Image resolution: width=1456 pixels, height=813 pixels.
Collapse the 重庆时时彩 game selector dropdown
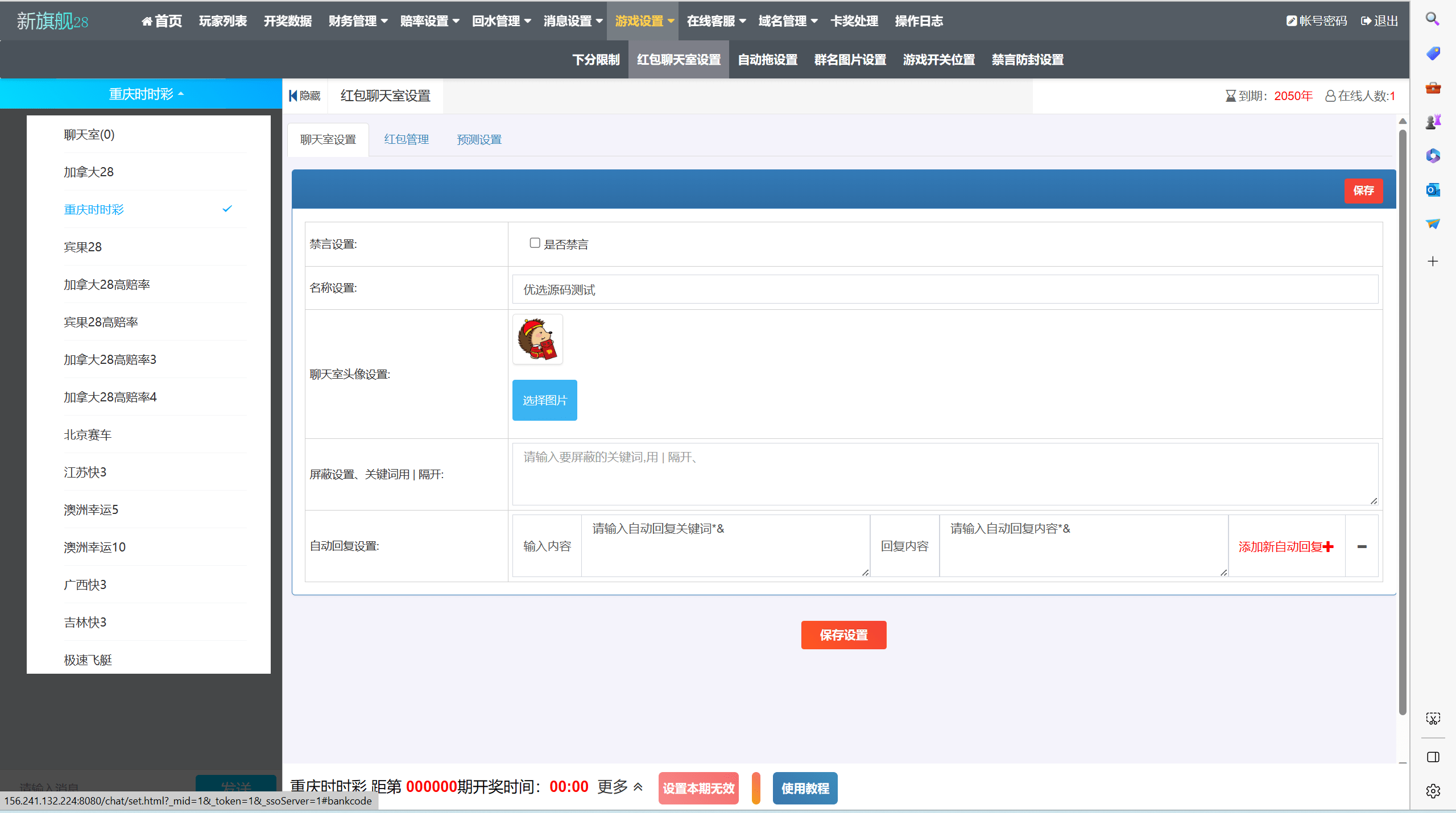coord(146,94)
